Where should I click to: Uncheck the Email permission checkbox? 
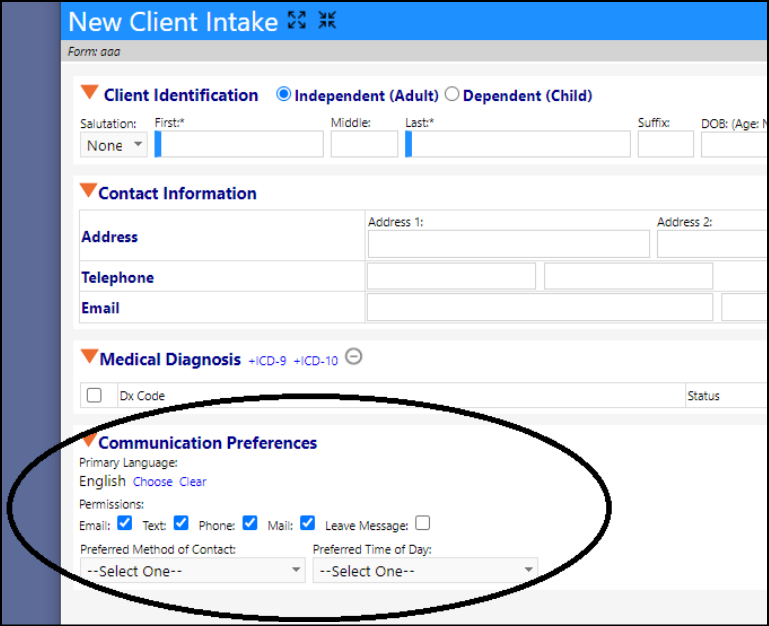[x=125, y=523]
